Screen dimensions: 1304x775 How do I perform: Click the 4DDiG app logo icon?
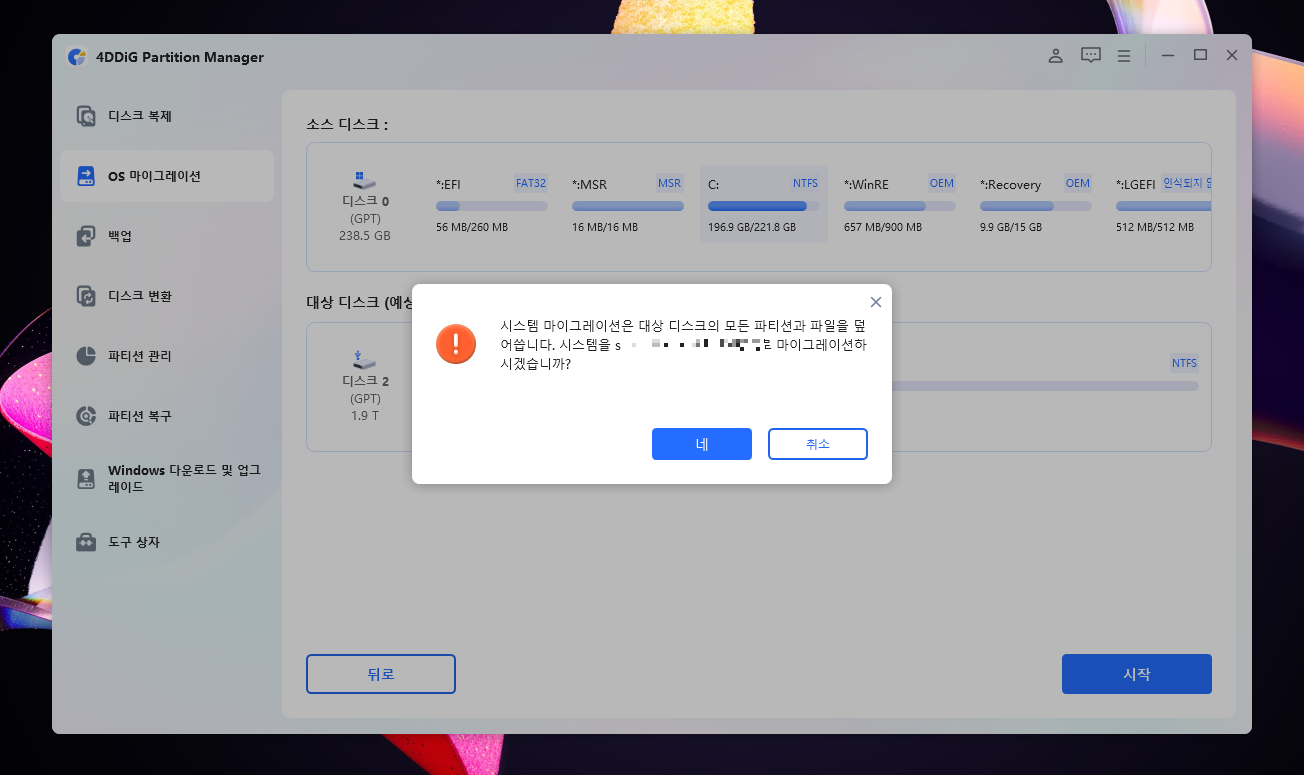(77, 57)
